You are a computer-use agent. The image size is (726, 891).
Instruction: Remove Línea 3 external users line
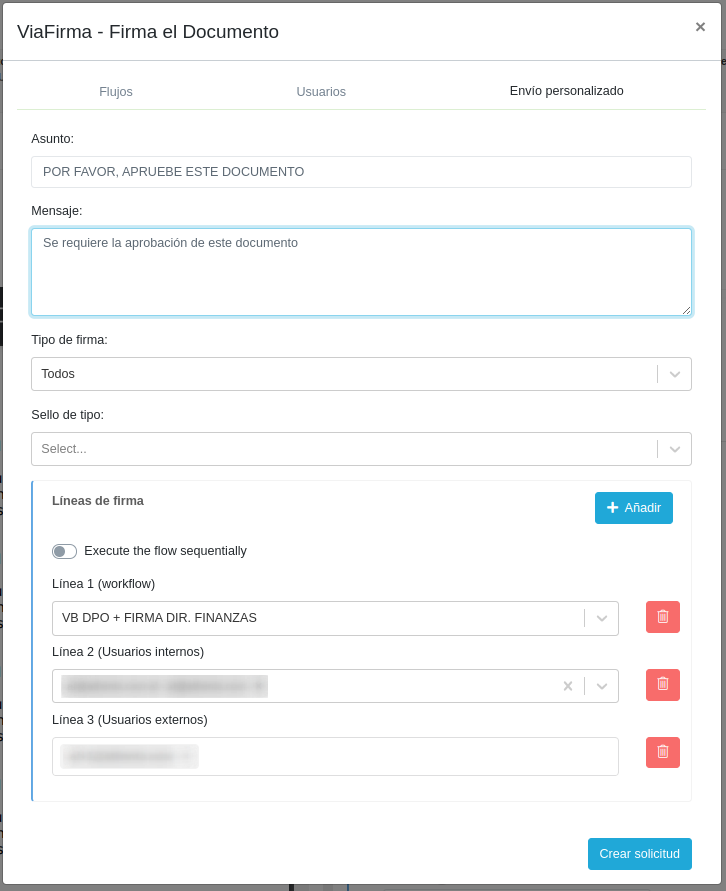coord(662,752)
